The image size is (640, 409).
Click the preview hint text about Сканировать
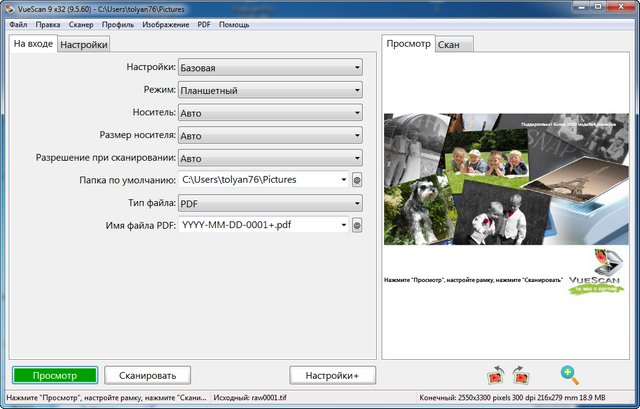point(473,280)
